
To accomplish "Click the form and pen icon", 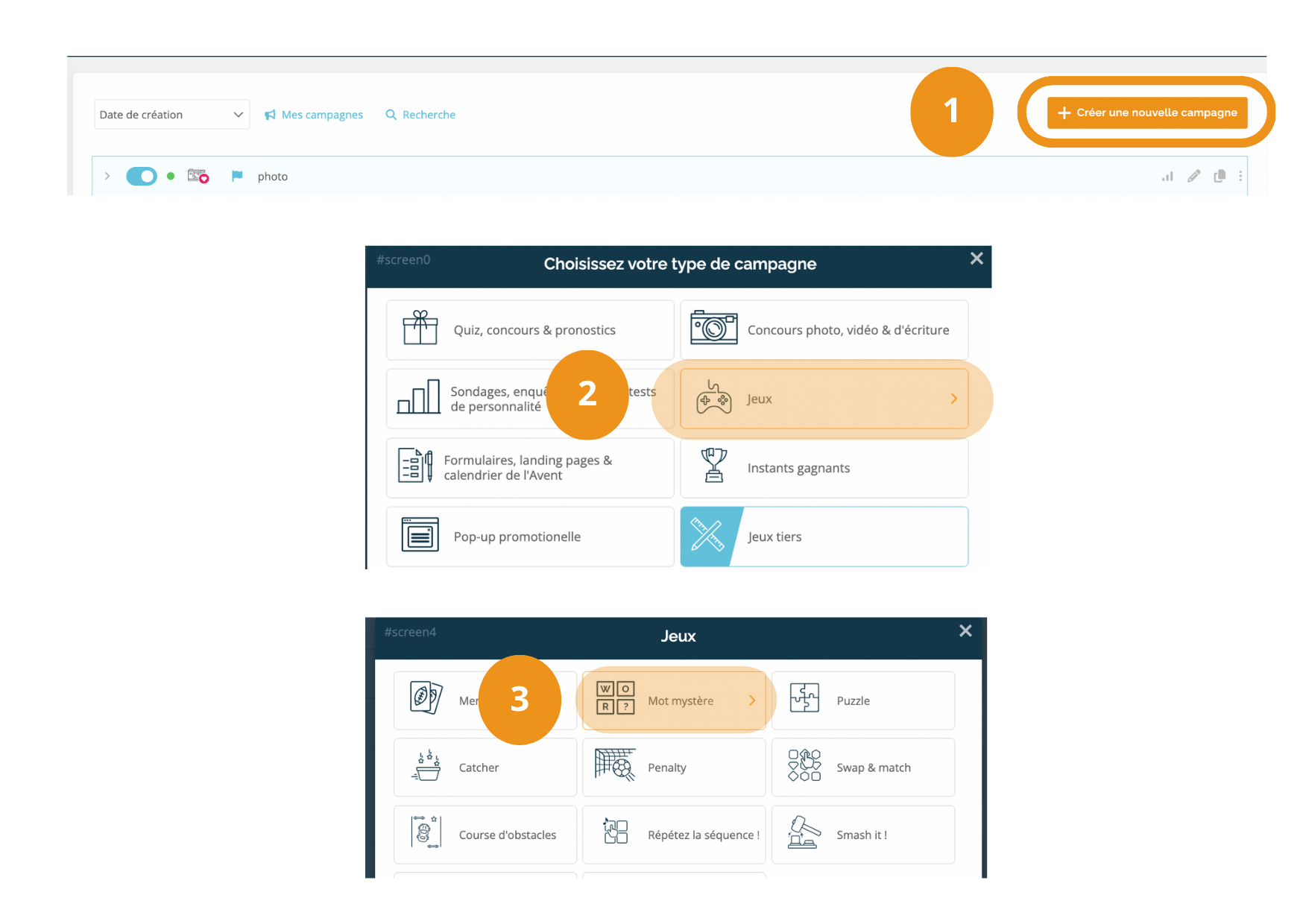I will coord(415,466).
